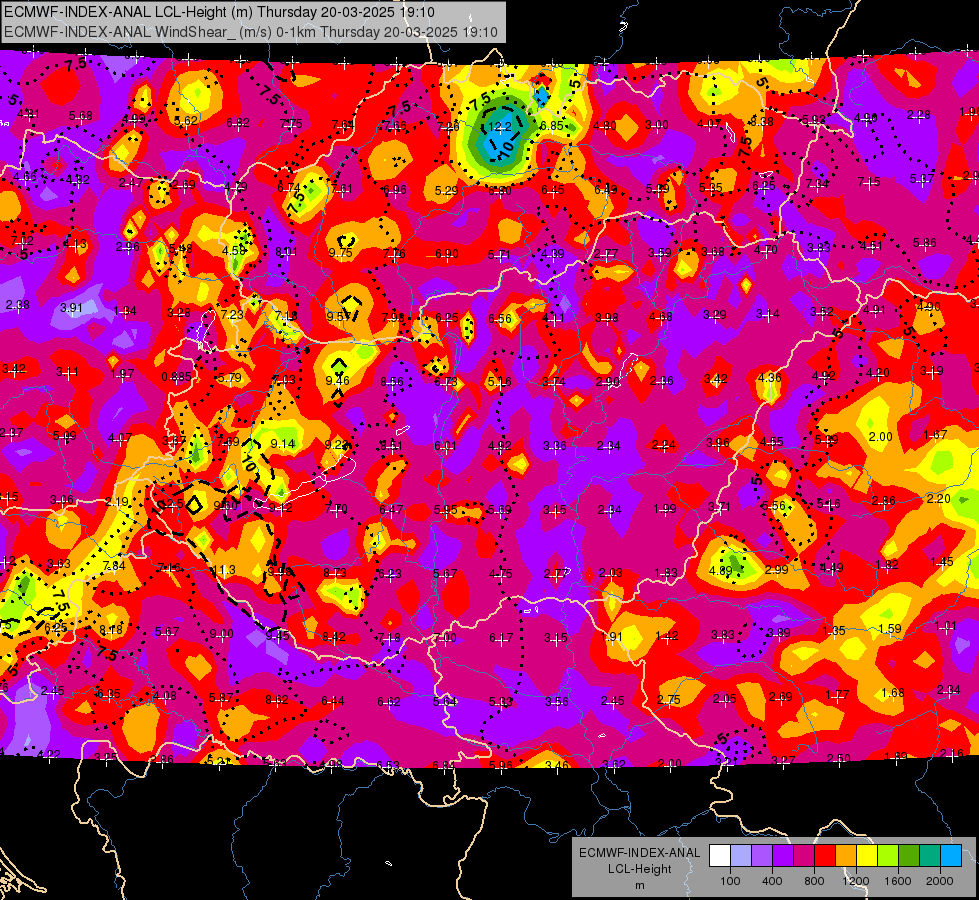The image size is (979, 900).
Task: Select the orange legend swatch
Action: coord(846,856)
